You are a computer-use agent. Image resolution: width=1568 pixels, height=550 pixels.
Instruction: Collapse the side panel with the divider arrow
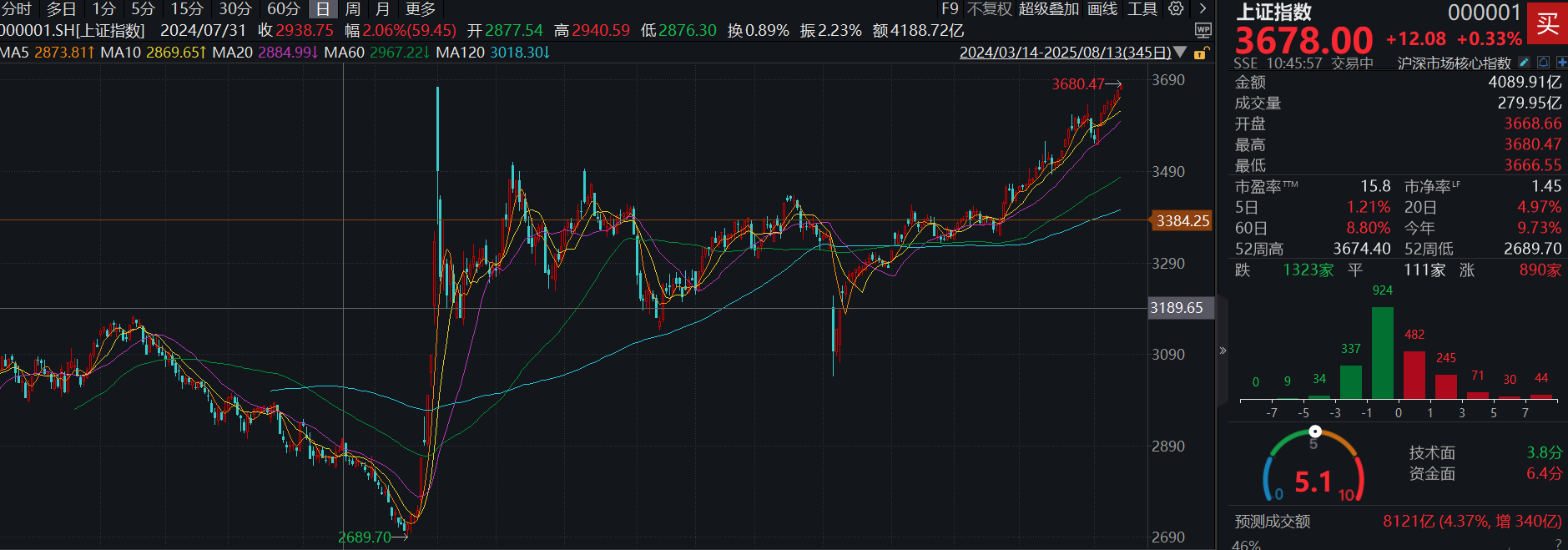pos(1223,351)
